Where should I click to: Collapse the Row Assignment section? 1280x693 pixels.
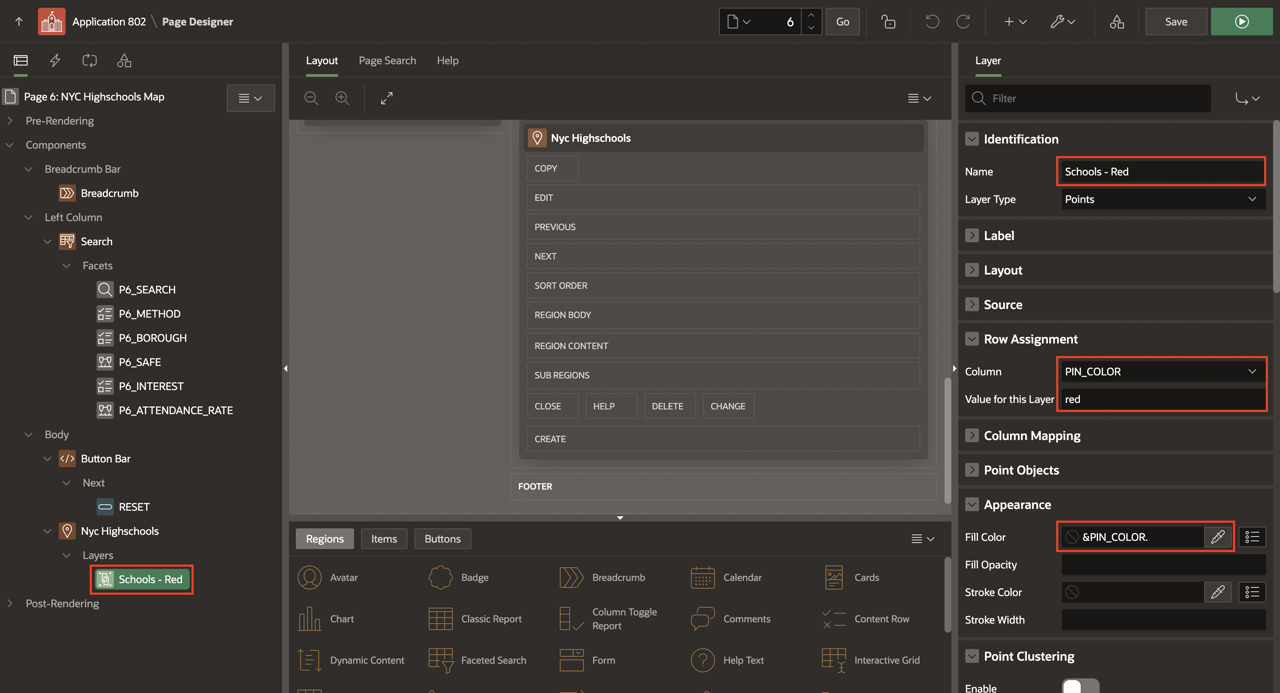pyautogui.click(x=972, y=339)
